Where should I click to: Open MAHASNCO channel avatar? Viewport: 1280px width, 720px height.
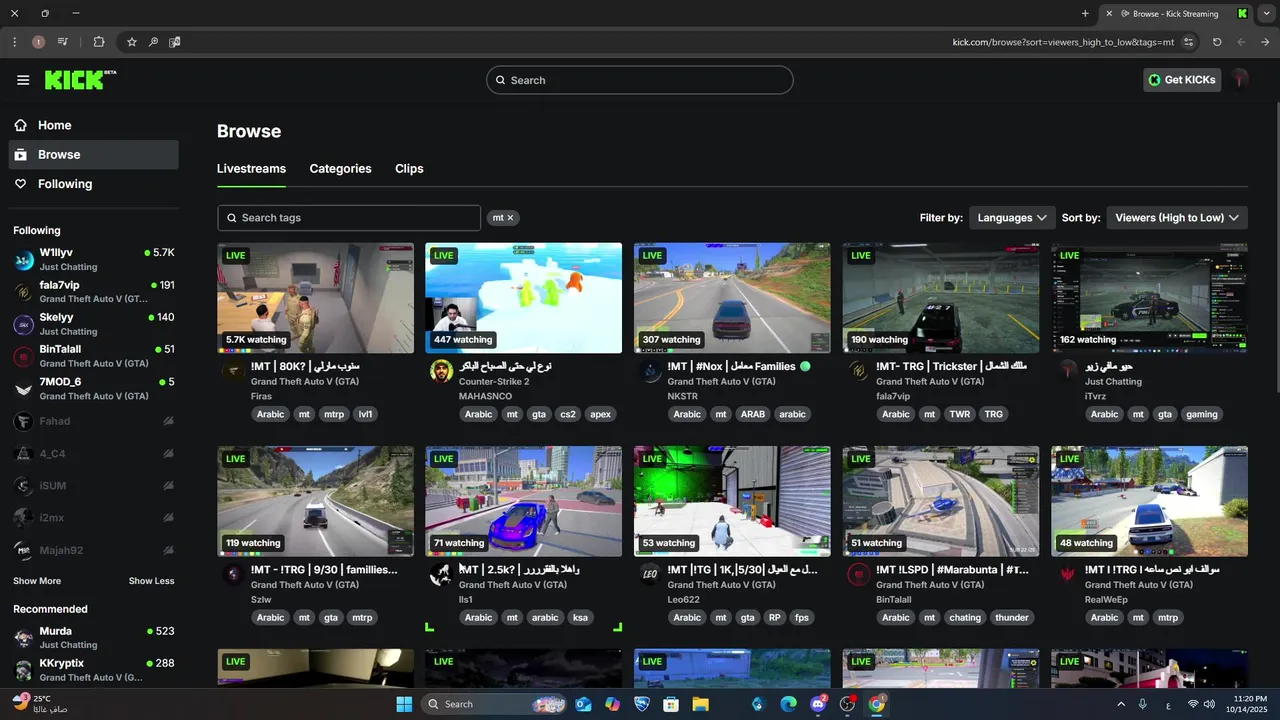pyautogui.click(x=441, y=371)
